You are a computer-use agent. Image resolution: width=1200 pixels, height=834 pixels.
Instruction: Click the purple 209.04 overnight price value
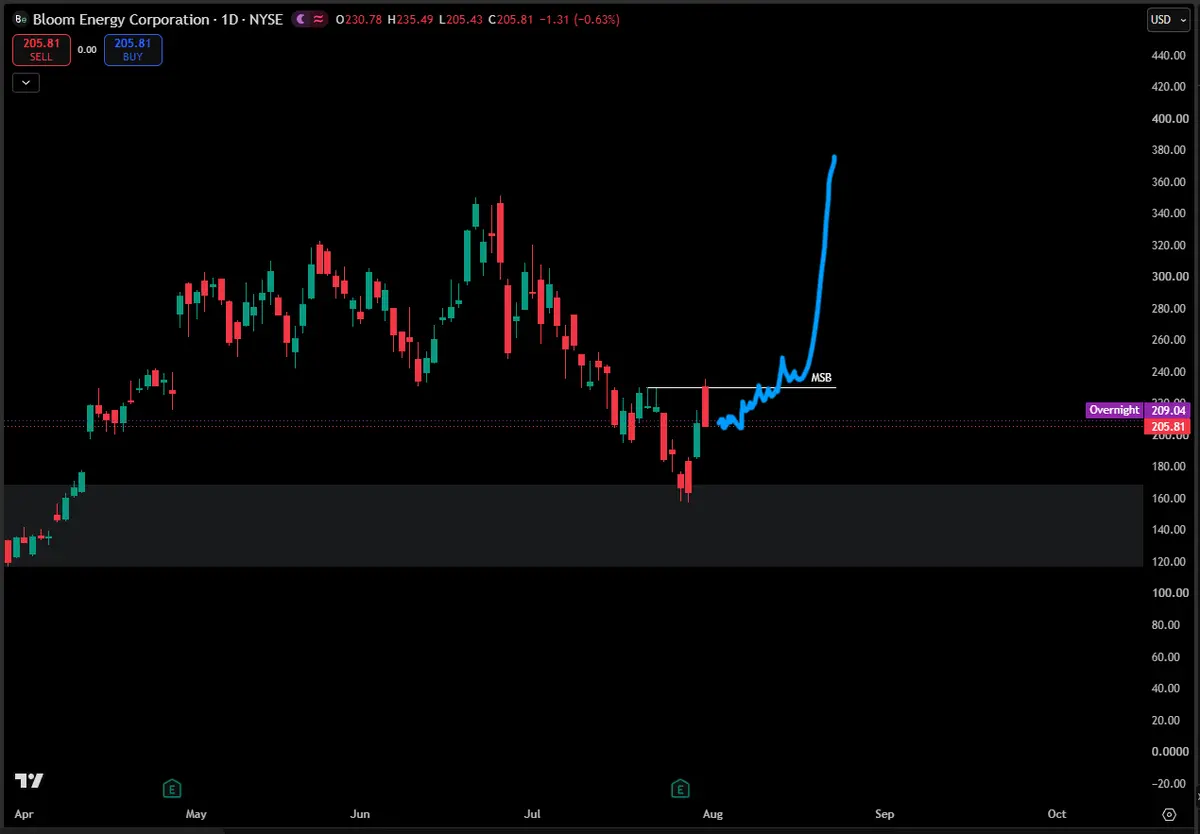point(1166,410)
